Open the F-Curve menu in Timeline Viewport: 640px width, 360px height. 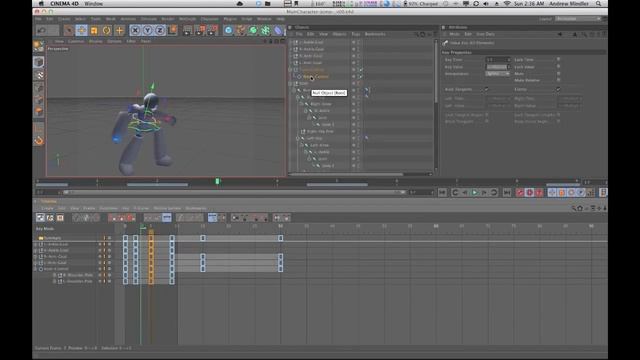[x=141, y=208]
